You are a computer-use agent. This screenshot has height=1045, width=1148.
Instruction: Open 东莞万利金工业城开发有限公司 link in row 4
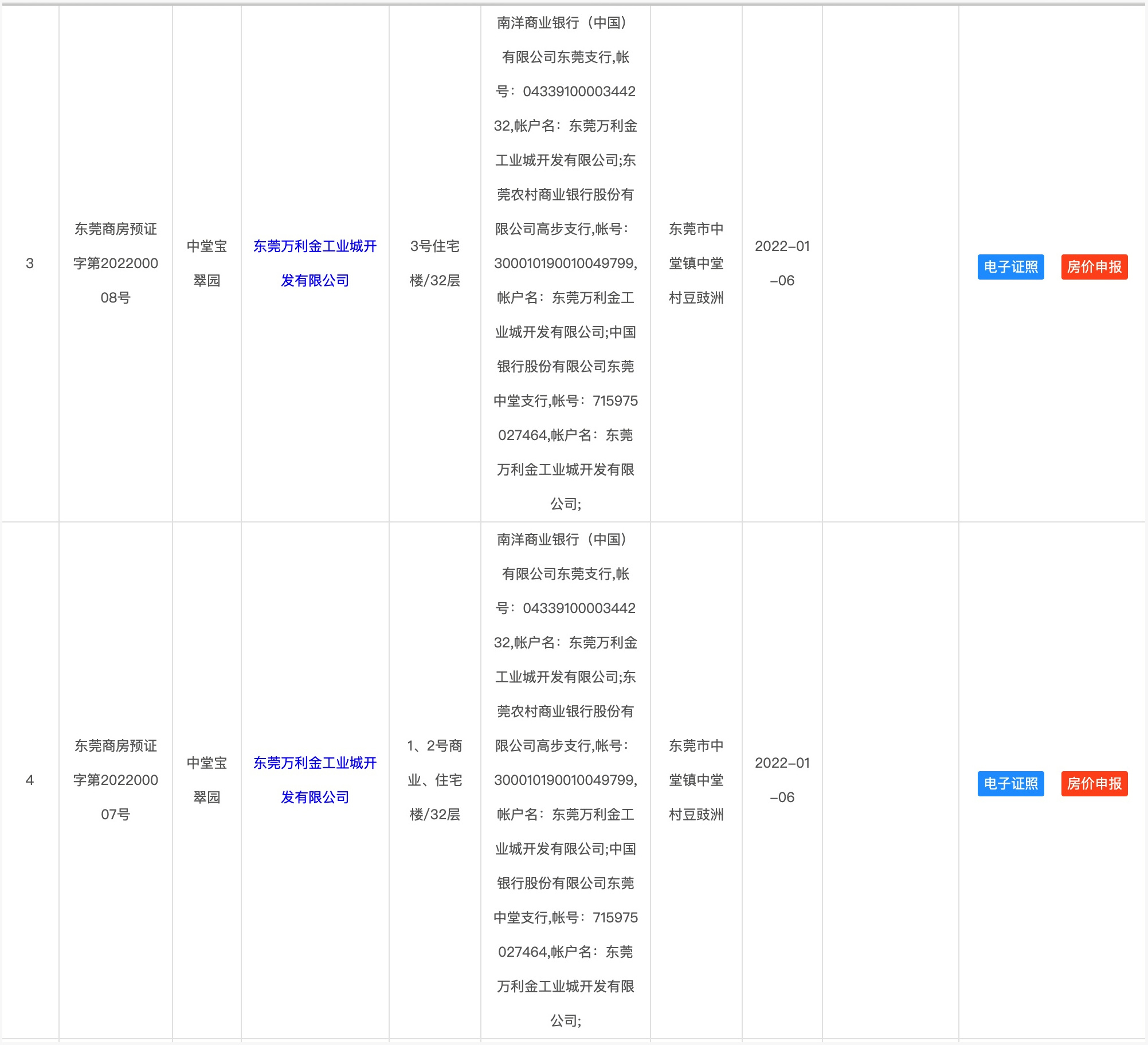click(315, 780)
